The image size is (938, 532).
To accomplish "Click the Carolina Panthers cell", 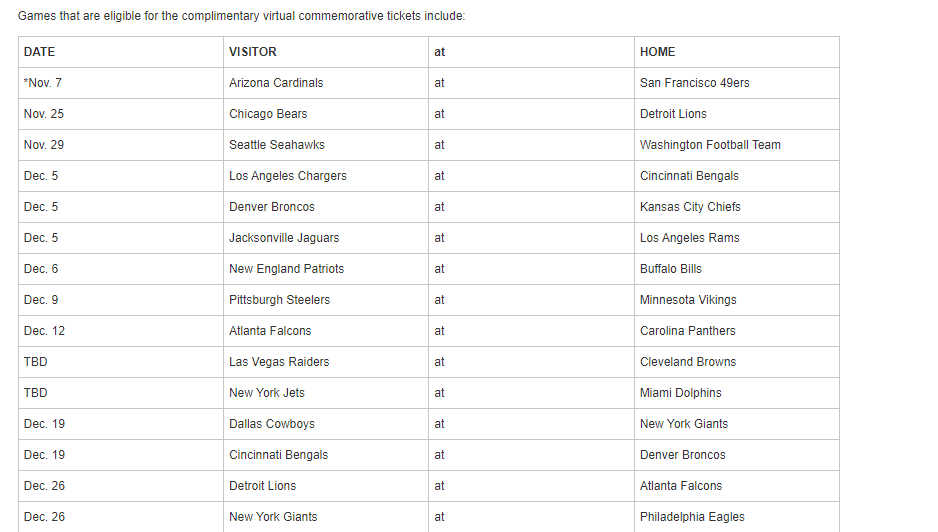I will (x=736, y=331).
